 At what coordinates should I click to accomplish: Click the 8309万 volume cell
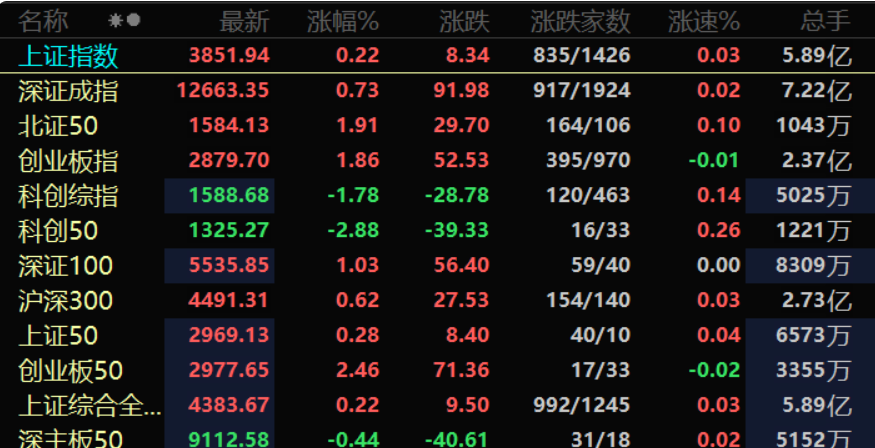[x=814, y=266]
